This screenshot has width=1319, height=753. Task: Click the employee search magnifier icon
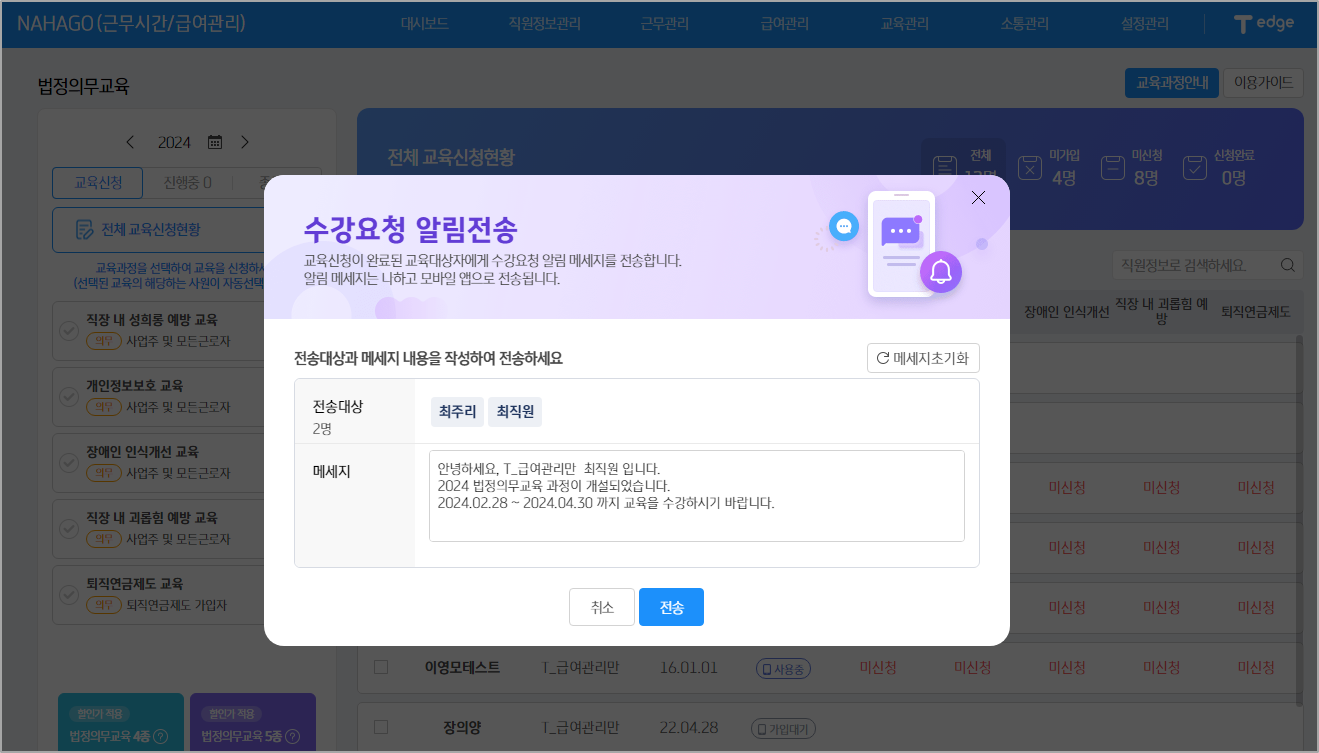[x=1287, y=265]
